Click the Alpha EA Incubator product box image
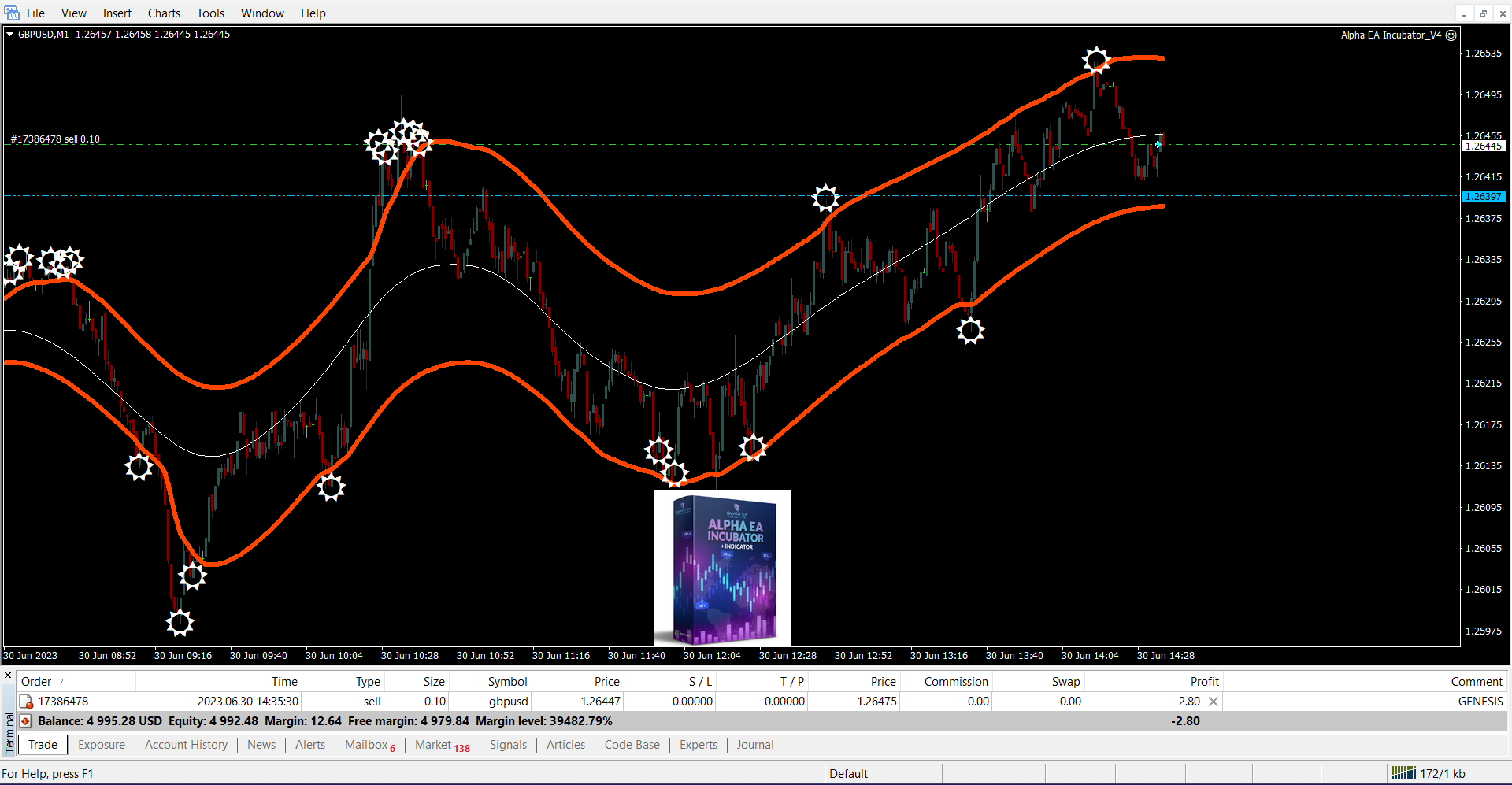 [x=722, y=568]
